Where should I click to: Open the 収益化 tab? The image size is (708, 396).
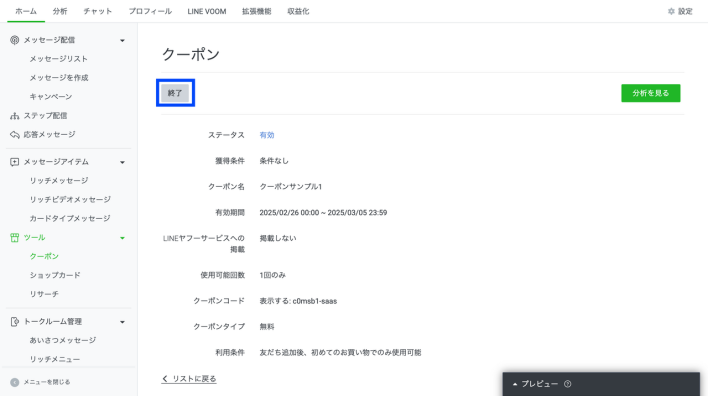(x=298, y=11)
